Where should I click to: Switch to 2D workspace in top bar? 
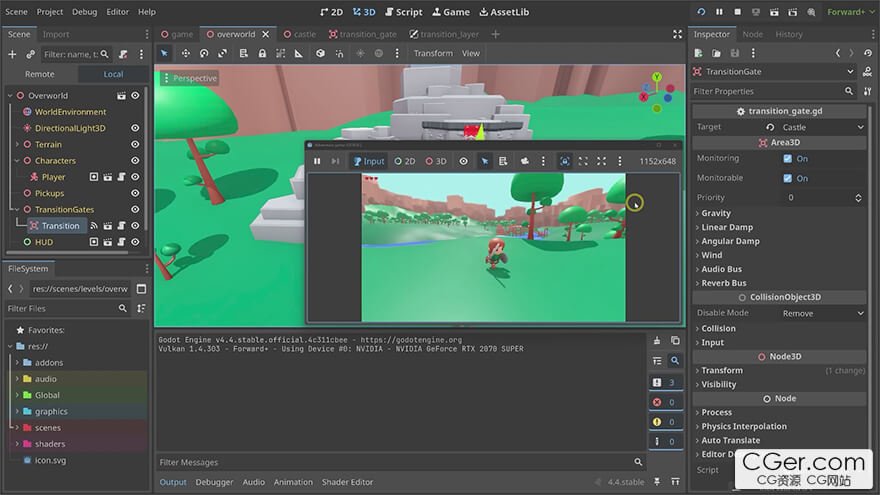[331, 12]
